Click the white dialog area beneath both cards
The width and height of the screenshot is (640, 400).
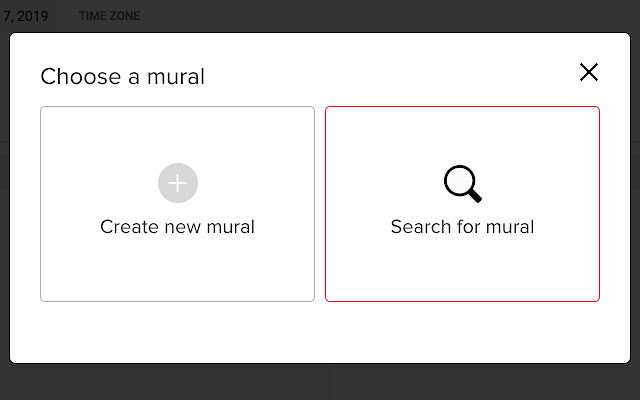(320, 332)
